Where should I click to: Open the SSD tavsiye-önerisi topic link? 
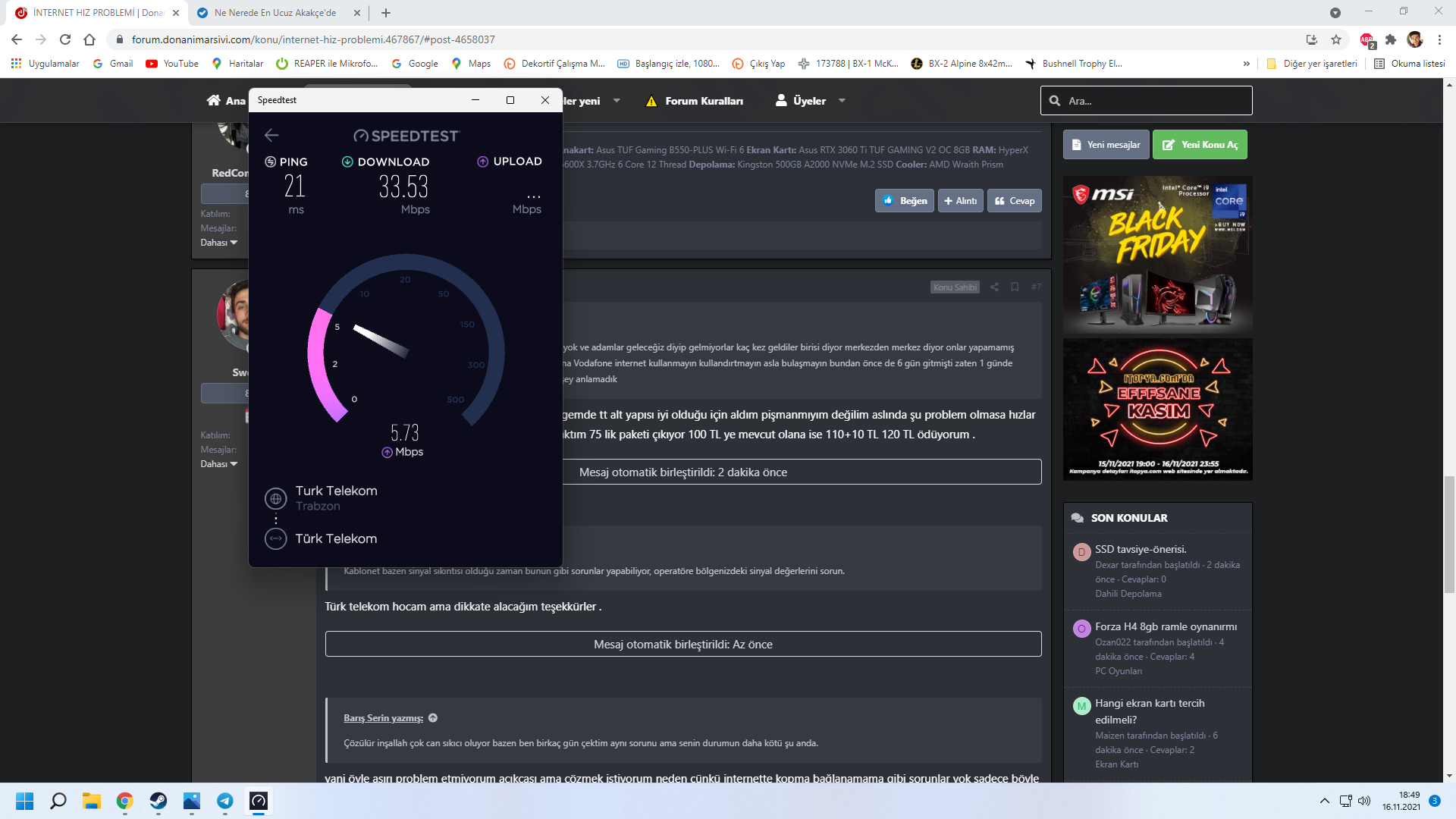[x=1141, y=549]
